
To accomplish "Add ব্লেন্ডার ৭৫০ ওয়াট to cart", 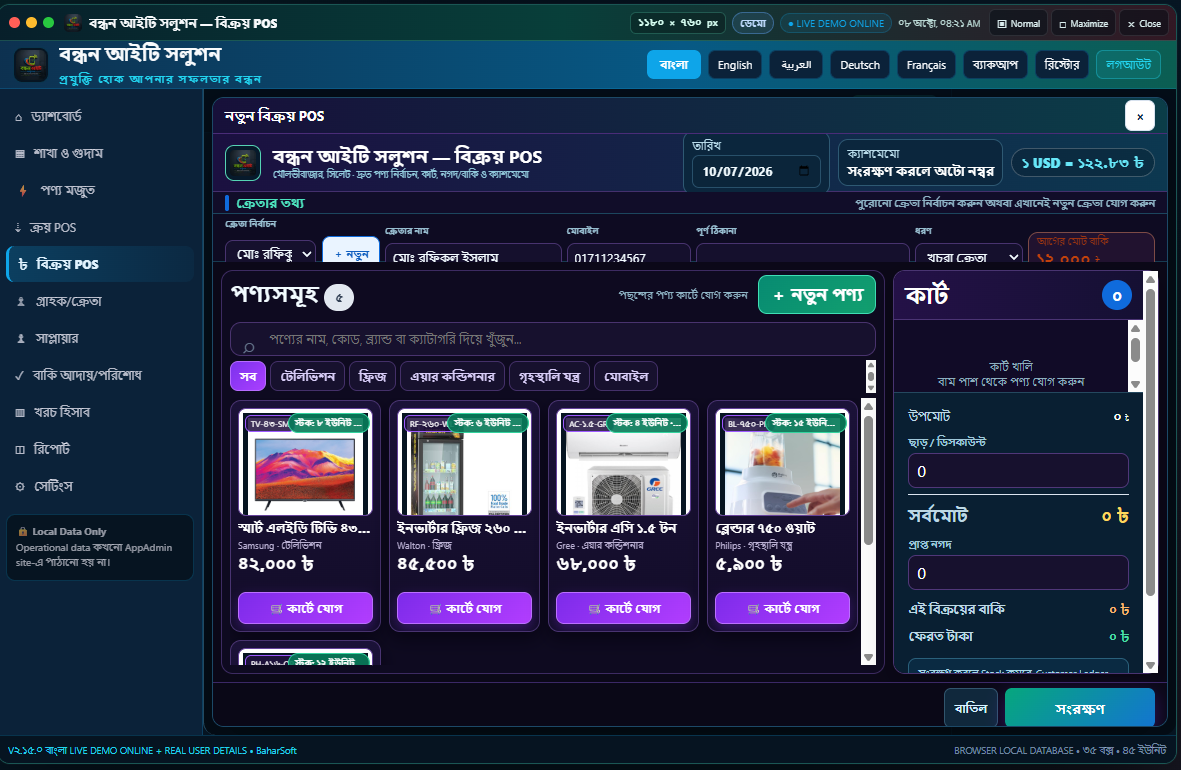I will coord(782,608).
